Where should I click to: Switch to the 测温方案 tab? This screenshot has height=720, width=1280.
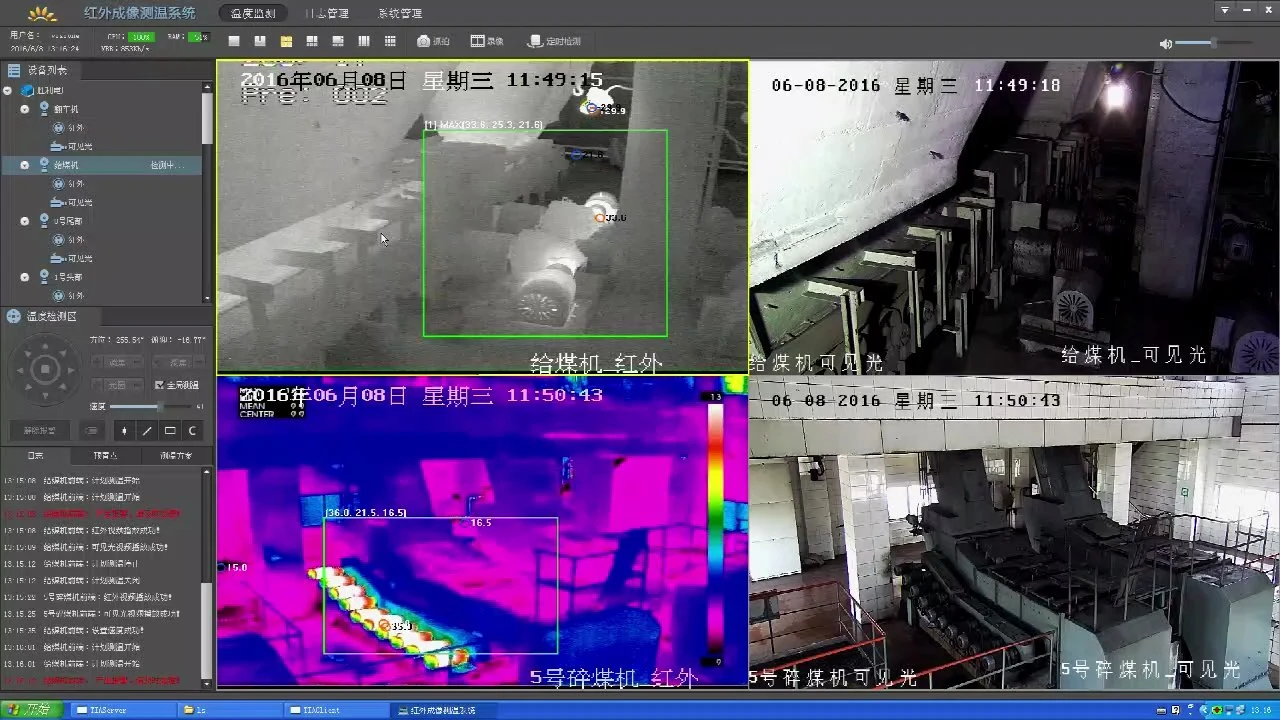tap(175, 455)
